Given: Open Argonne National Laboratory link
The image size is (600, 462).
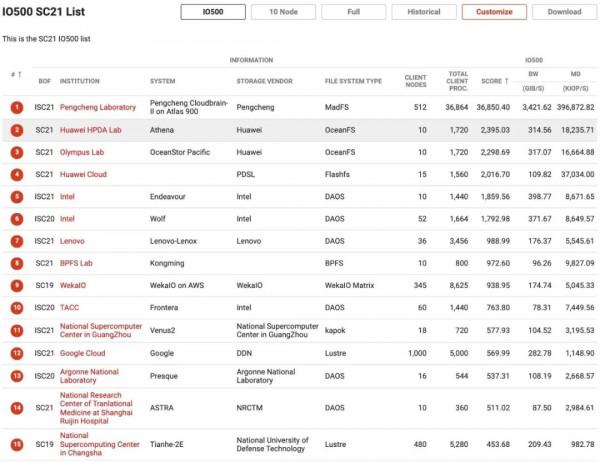Looking at the screenshot, I should click(92, 374).
